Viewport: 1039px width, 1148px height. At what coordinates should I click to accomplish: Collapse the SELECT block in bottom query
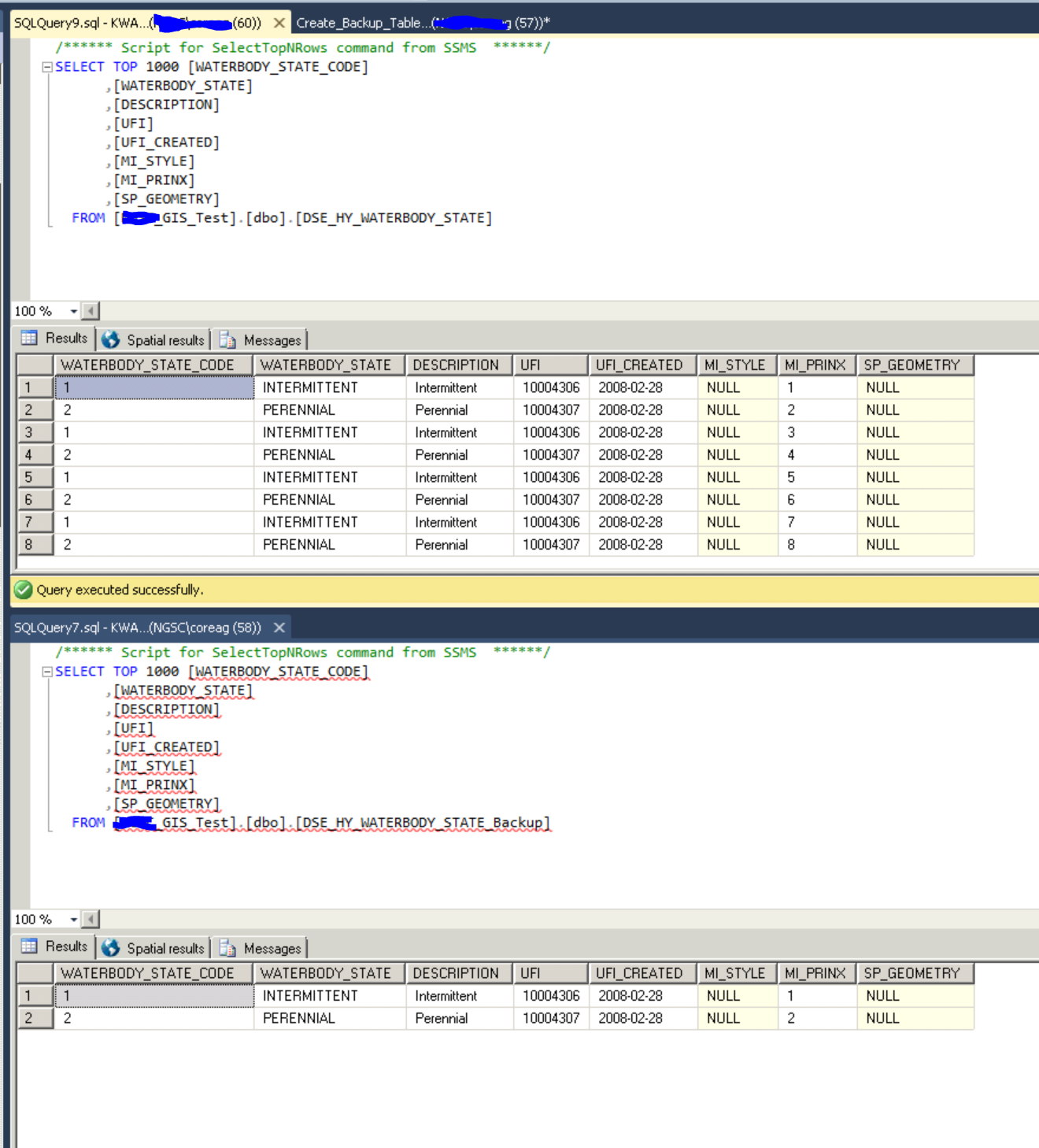point(47,672)
